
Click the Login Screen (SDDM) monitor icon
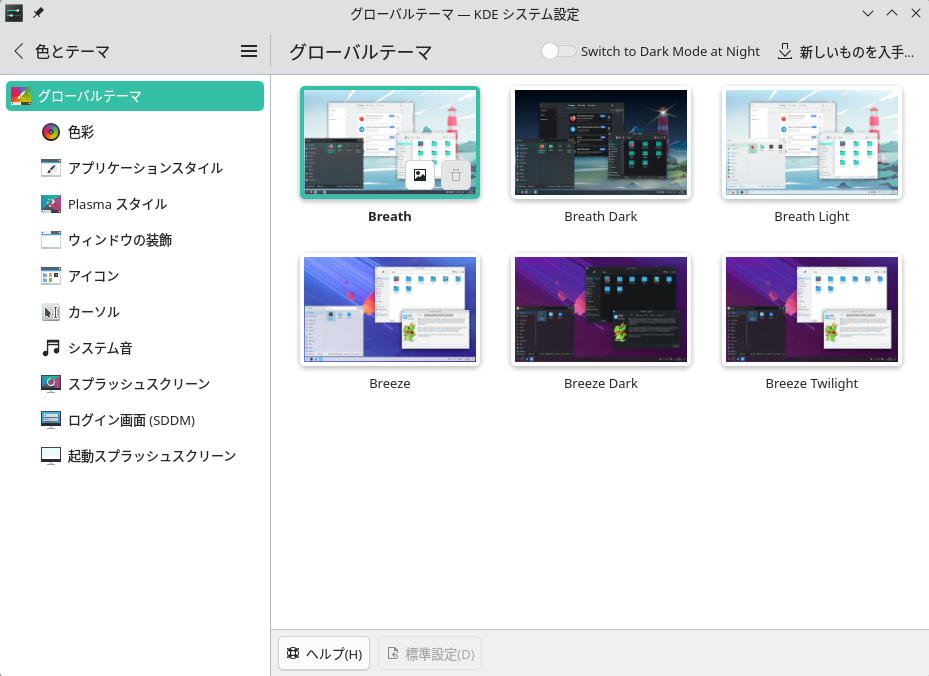(x=51, y=420)
